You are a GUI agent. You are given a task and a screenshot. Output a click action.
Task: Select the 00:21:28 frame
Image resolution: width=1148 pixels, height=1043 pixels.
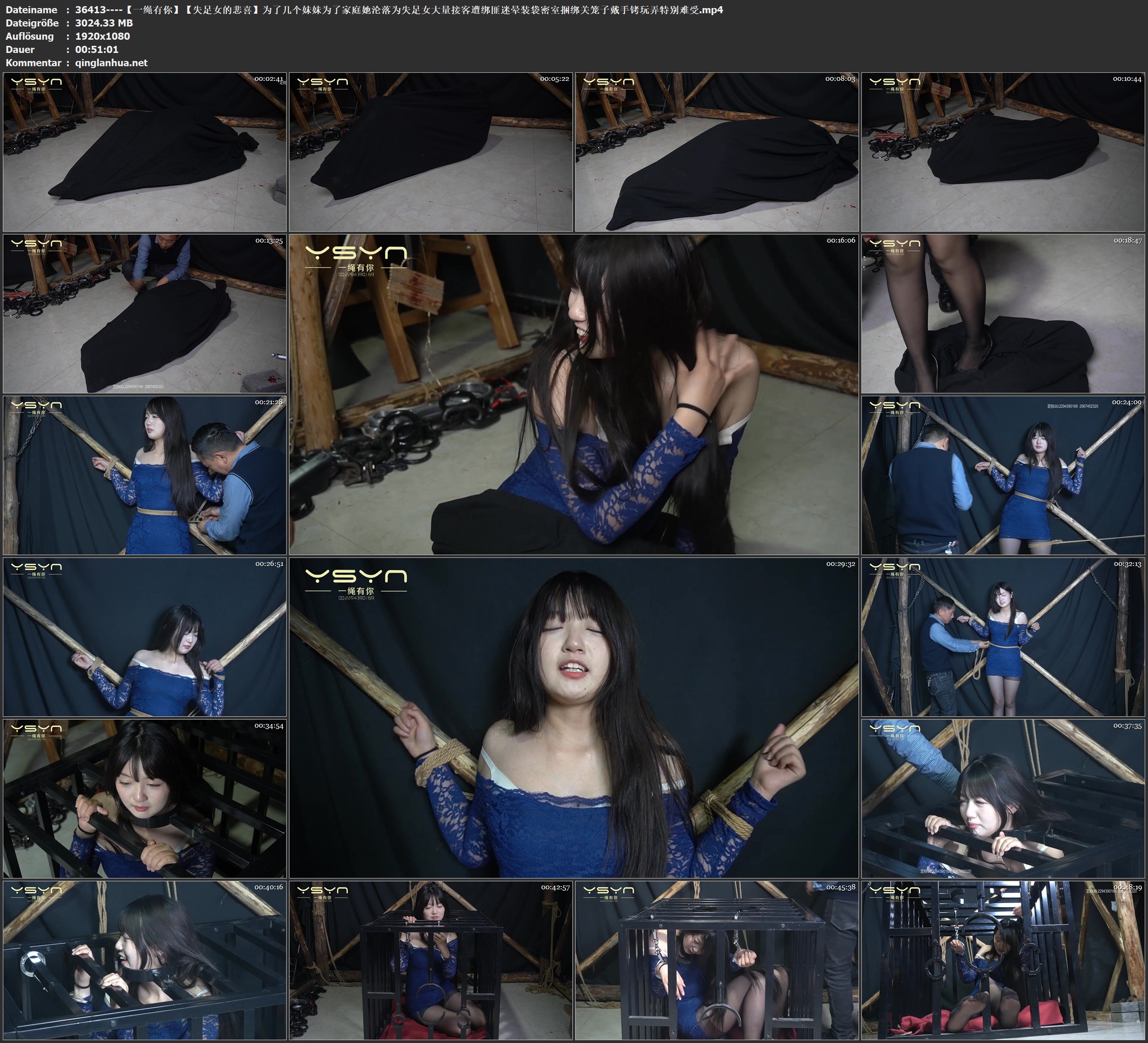tap(145, 475)
